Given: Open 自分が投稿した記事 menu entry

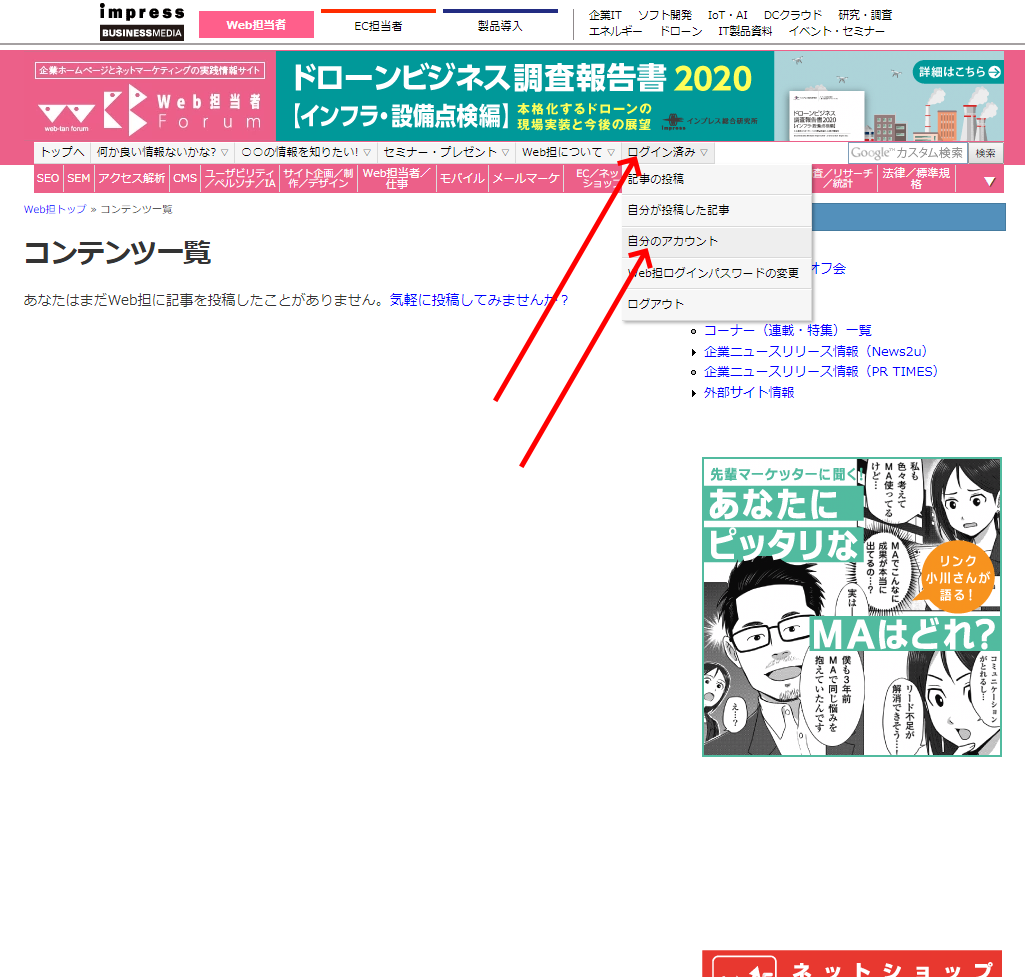Looking at the screenshot, I should coord(677,210).
